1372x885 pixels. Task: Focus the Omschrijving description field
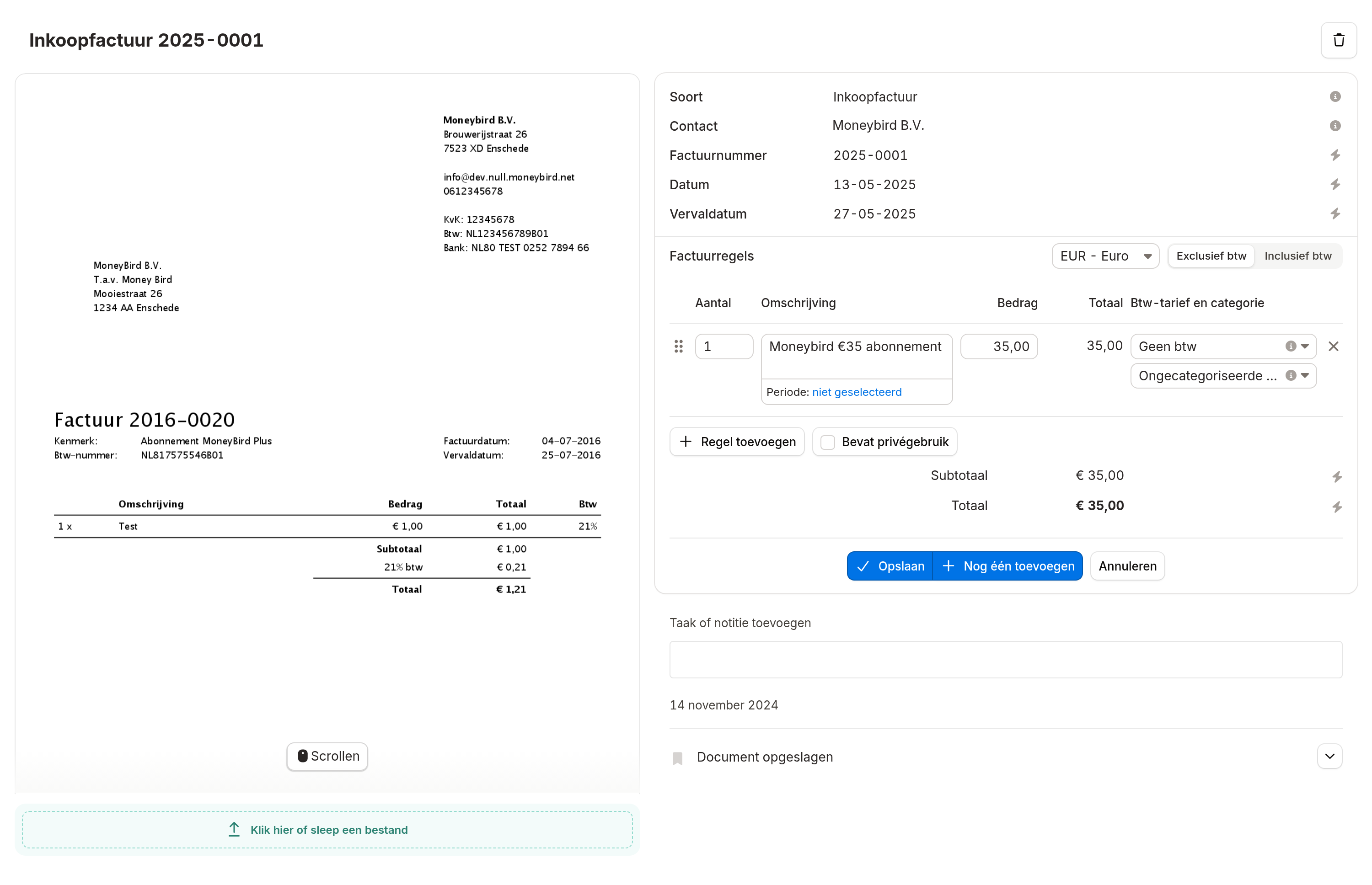pos(857,356)
